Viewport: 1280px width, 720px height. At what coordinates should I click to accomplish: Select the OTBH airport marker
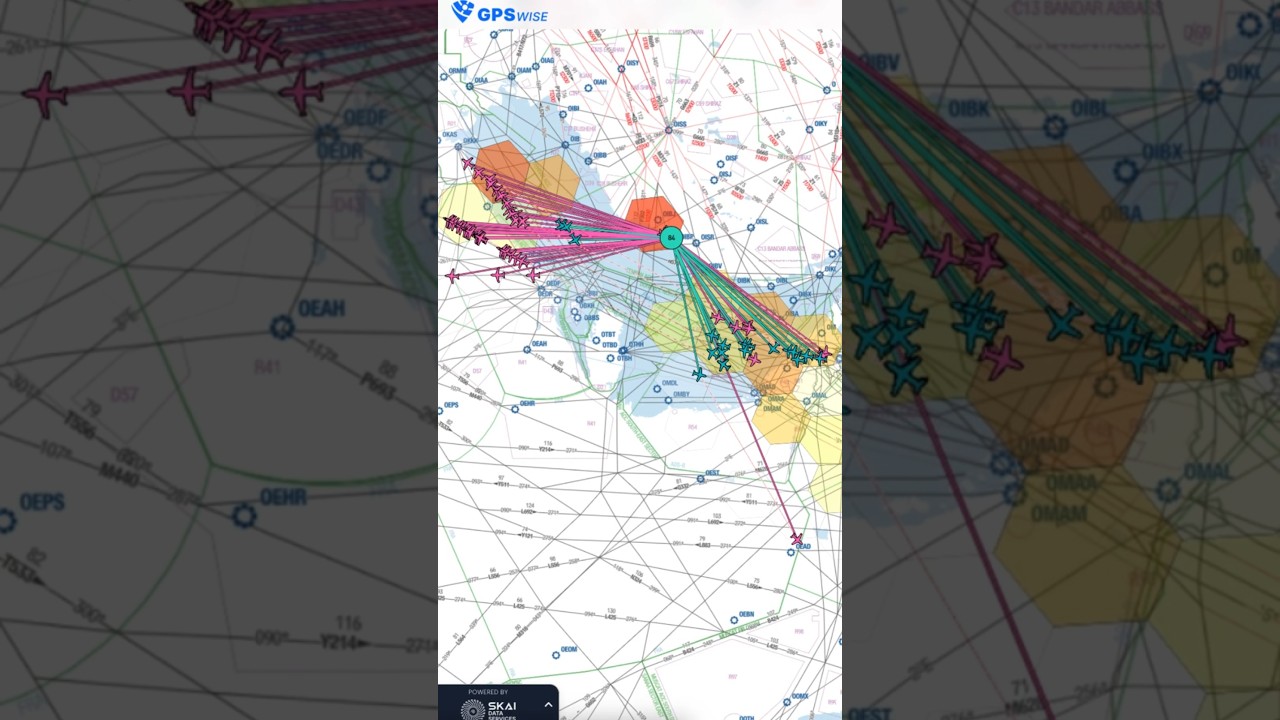point(610,358)
